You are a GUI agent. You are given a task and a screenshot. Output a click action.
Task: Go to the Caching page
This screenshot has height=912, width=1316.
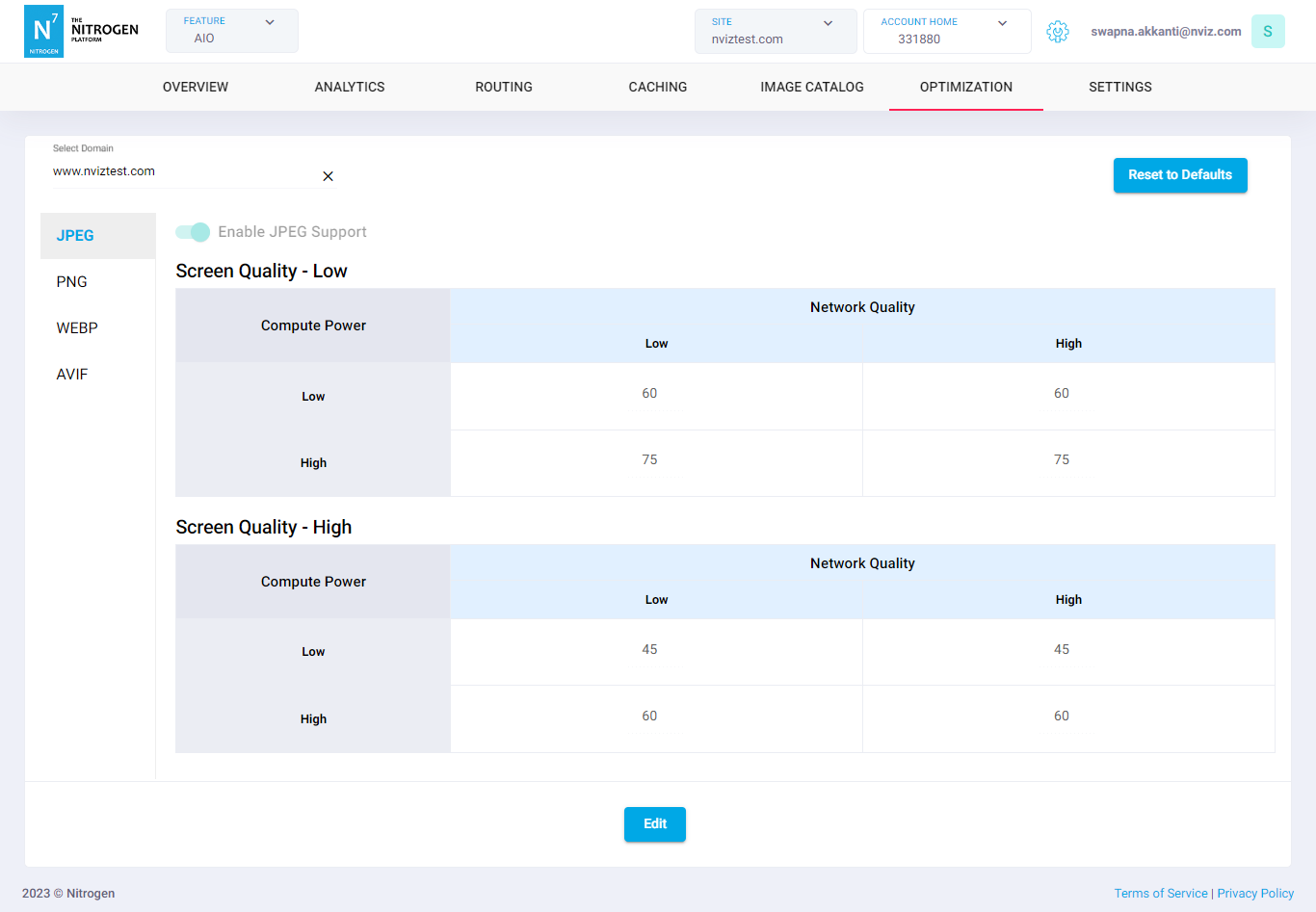[x=657, y=87]
